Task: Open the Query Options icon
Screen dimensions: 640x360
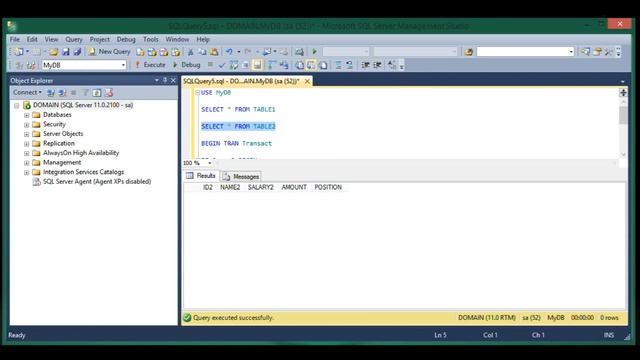Action: click(245, 65)
